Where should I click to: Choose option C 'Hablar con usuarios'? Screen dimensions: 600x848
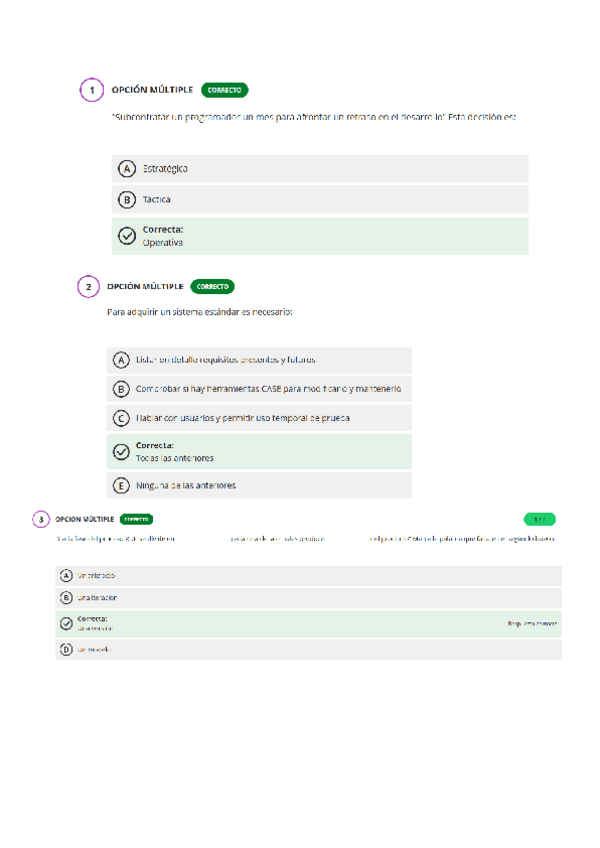[x=121, y=418]
